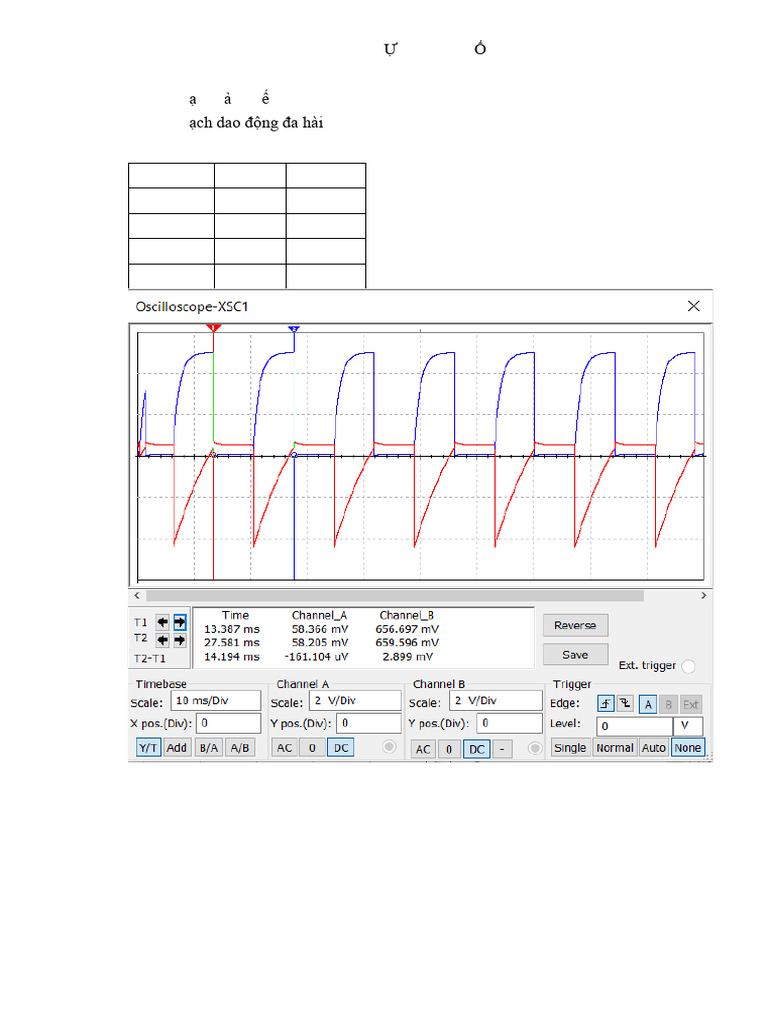Set Channel A coupling to AC
The image size is (768, 1024).
point(285,748)
